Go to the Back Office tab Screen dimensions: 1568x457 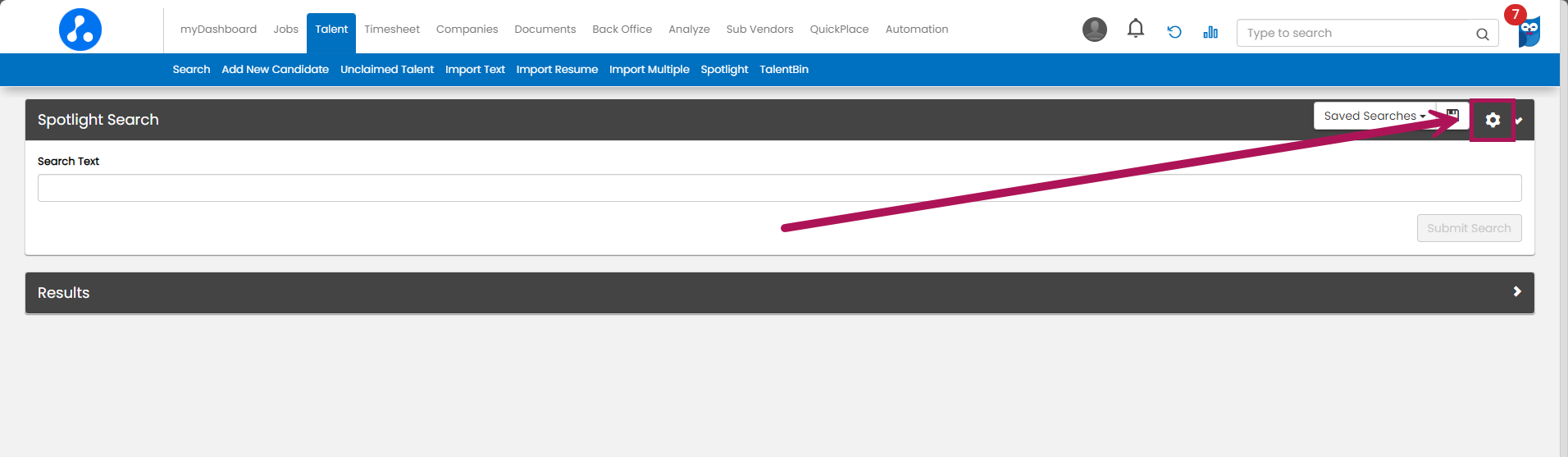(622, 30)
